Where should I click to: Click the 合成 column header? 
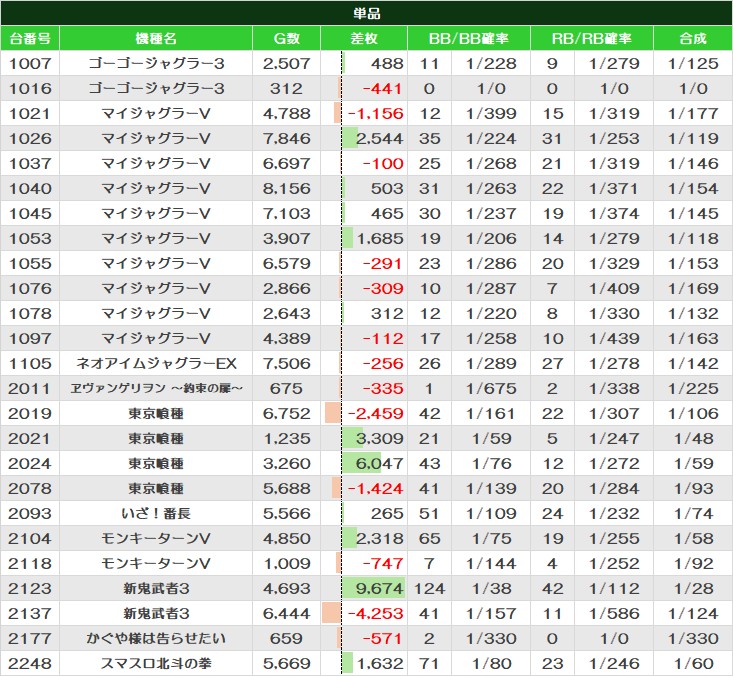(693, 38)
